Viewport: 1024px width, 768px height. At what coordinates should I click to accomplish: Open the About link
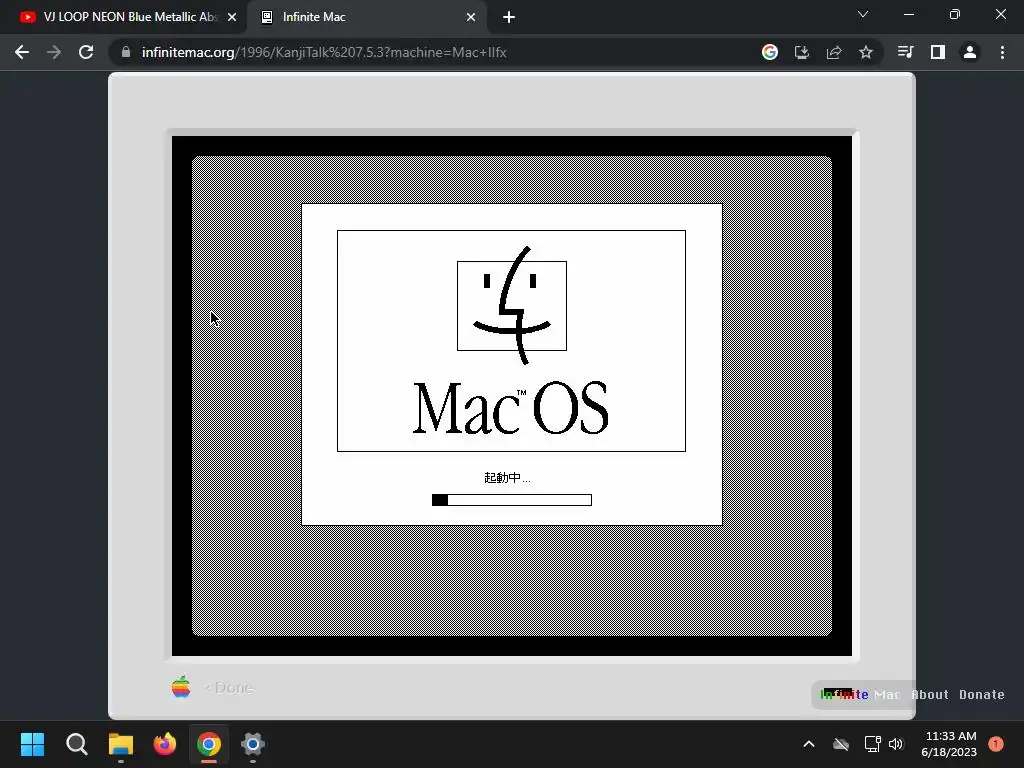(929, 694)
